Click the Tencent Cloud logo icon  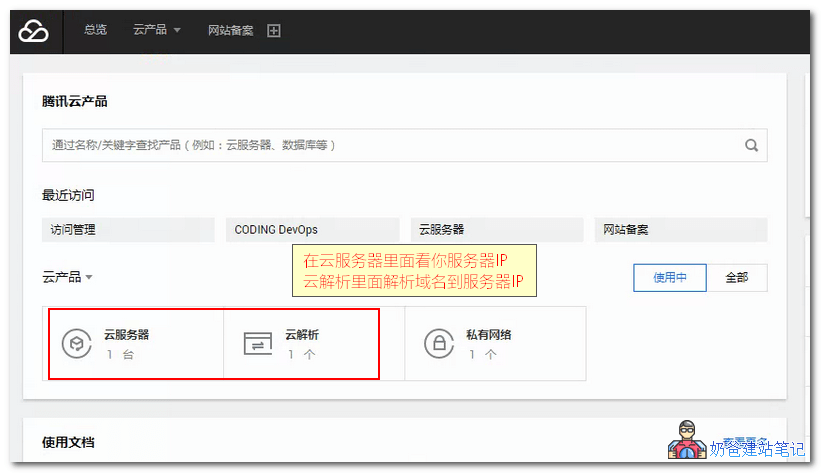point(34,31)
